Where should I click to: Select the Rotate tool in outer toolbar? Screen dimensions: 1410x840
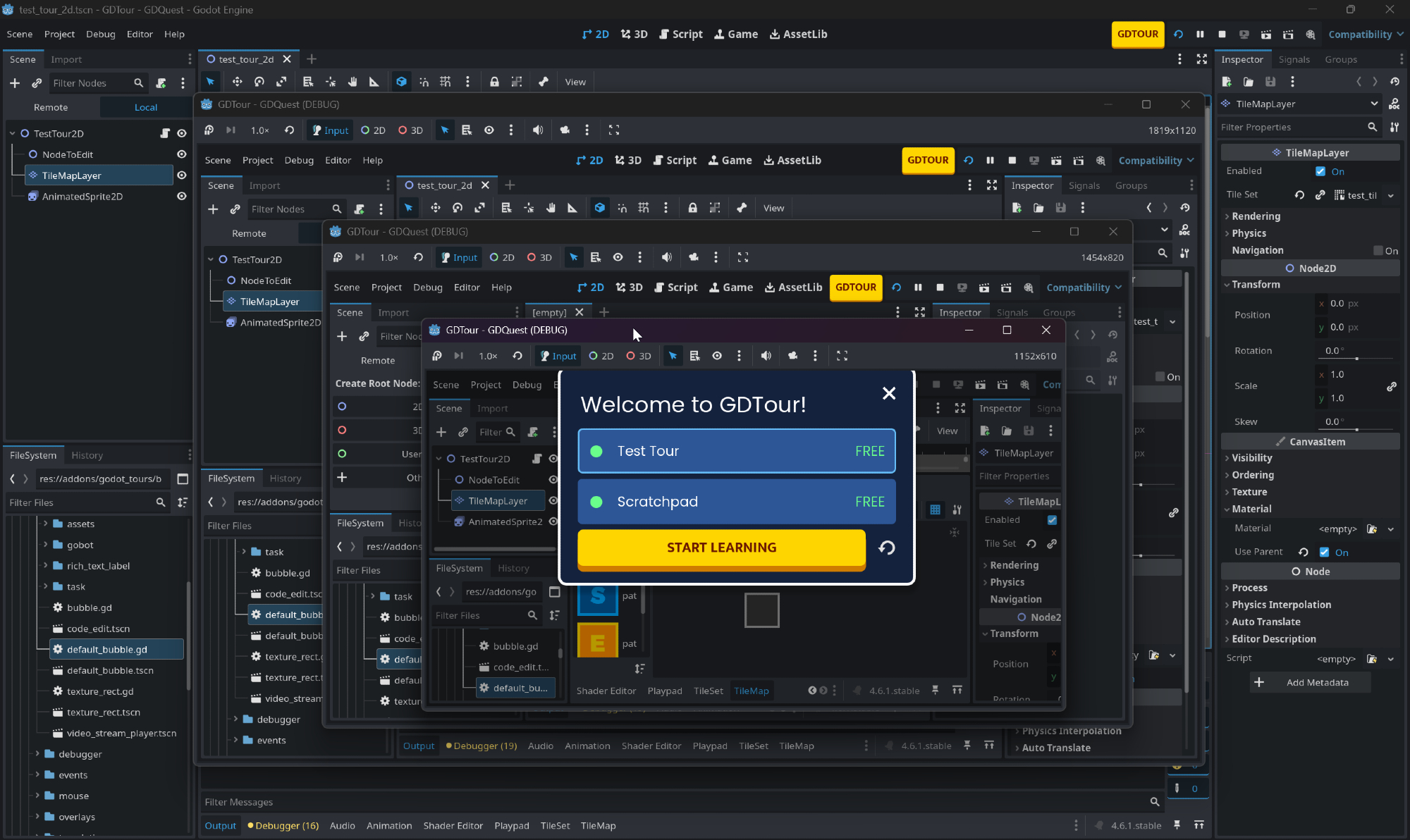(x=259, y=82)
